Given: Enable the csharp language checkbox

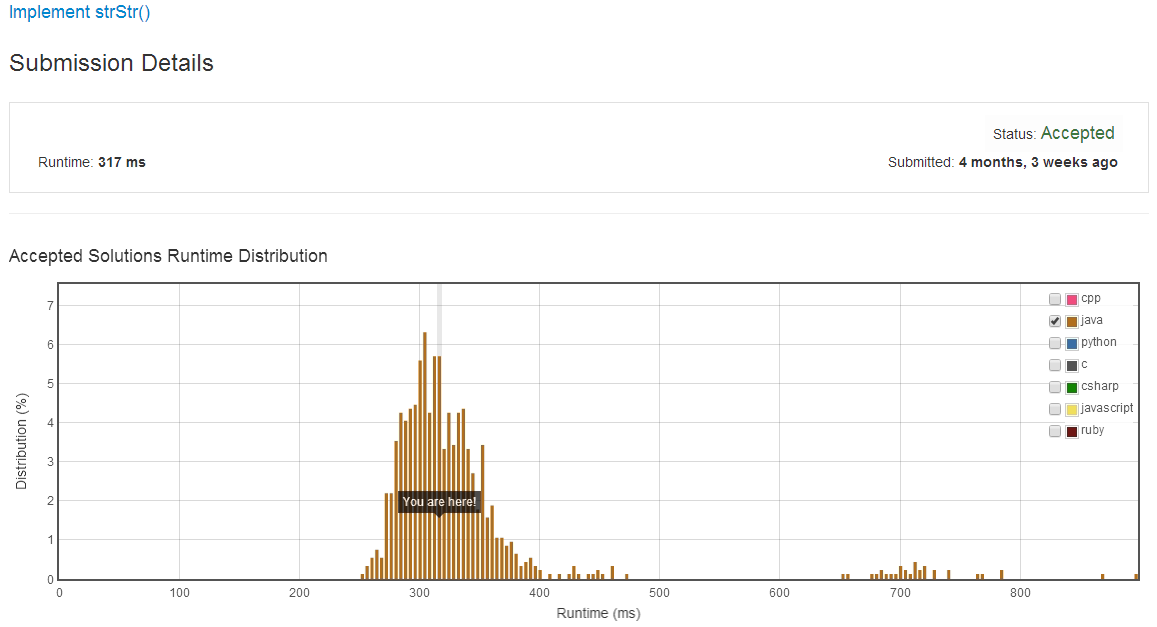Looking at the screenshot, I should (1055, 387).
